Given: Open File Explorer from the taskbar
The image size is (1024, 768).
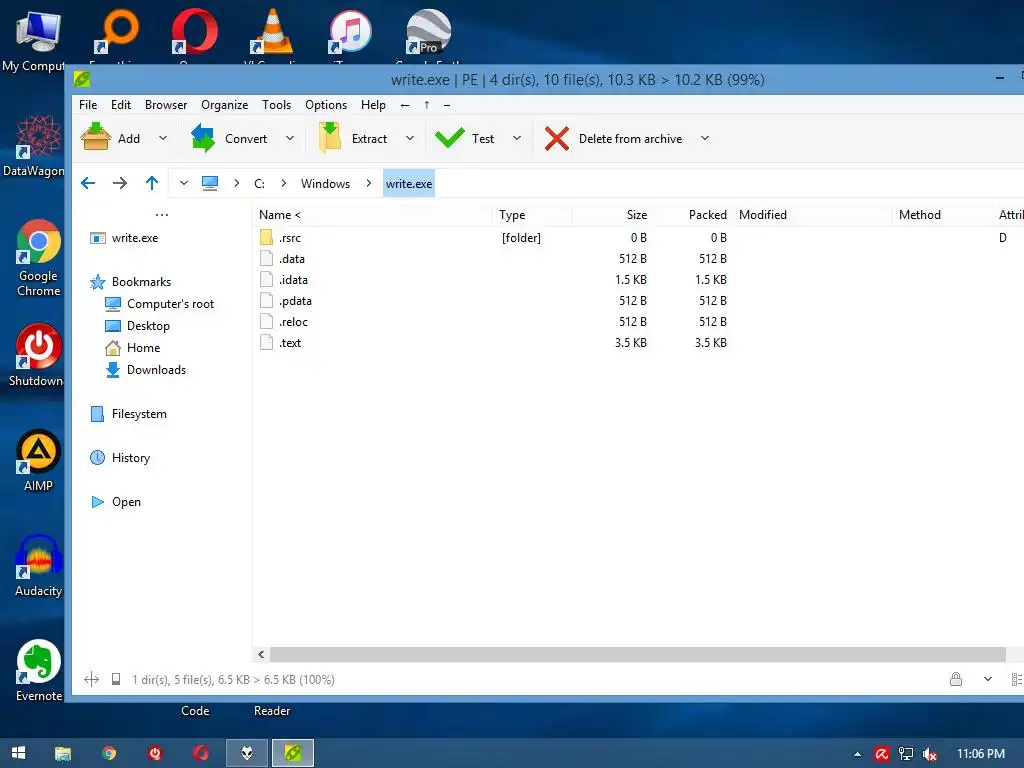Looking at the screenshot, I should click(63, 754).
